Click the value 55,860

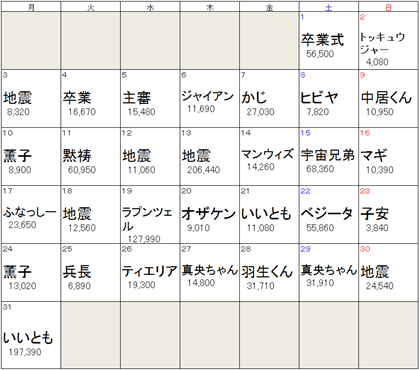tap(320, 228)
